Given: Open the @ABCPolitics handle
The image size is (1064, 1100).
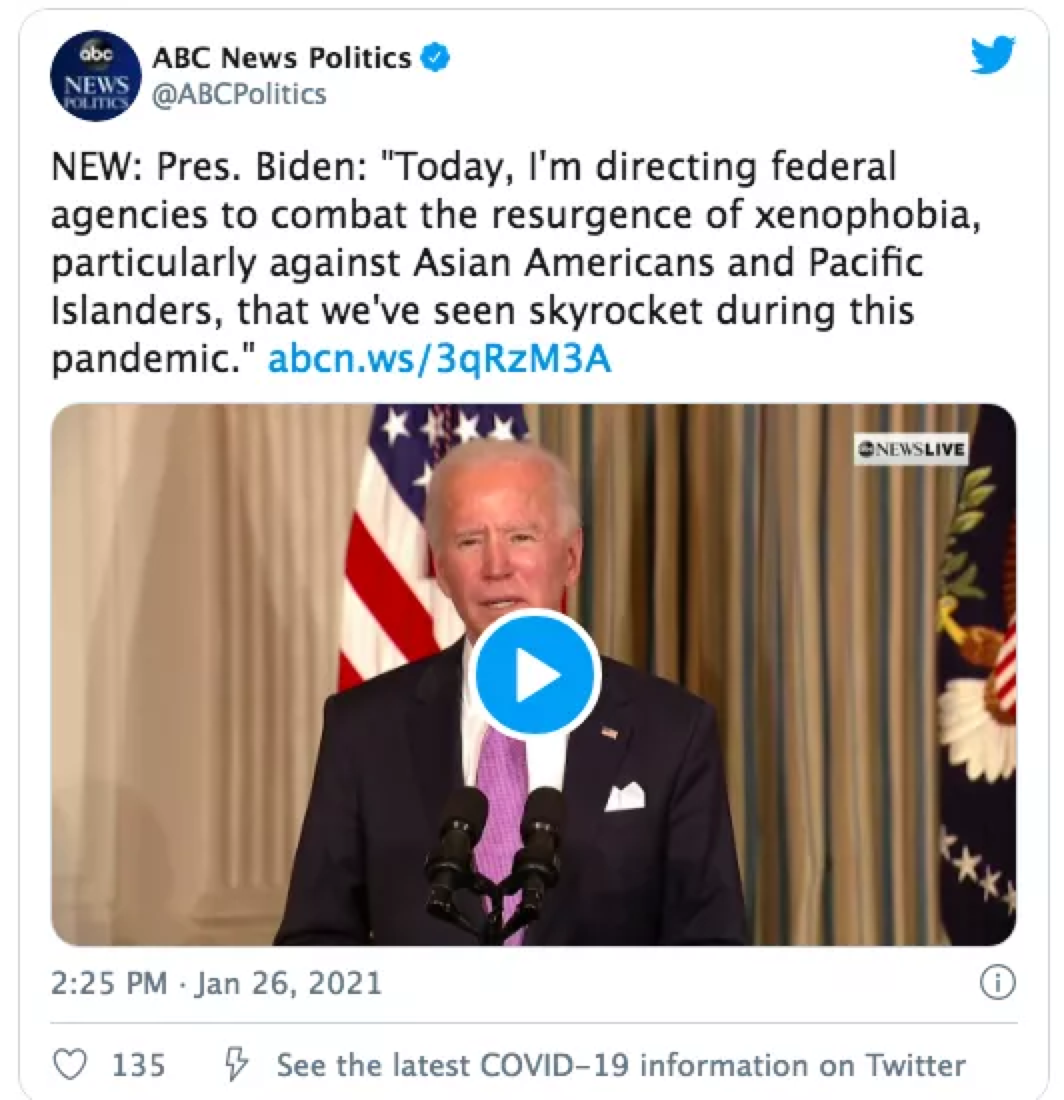Looking at the screenshot, I should pos(239,94).
